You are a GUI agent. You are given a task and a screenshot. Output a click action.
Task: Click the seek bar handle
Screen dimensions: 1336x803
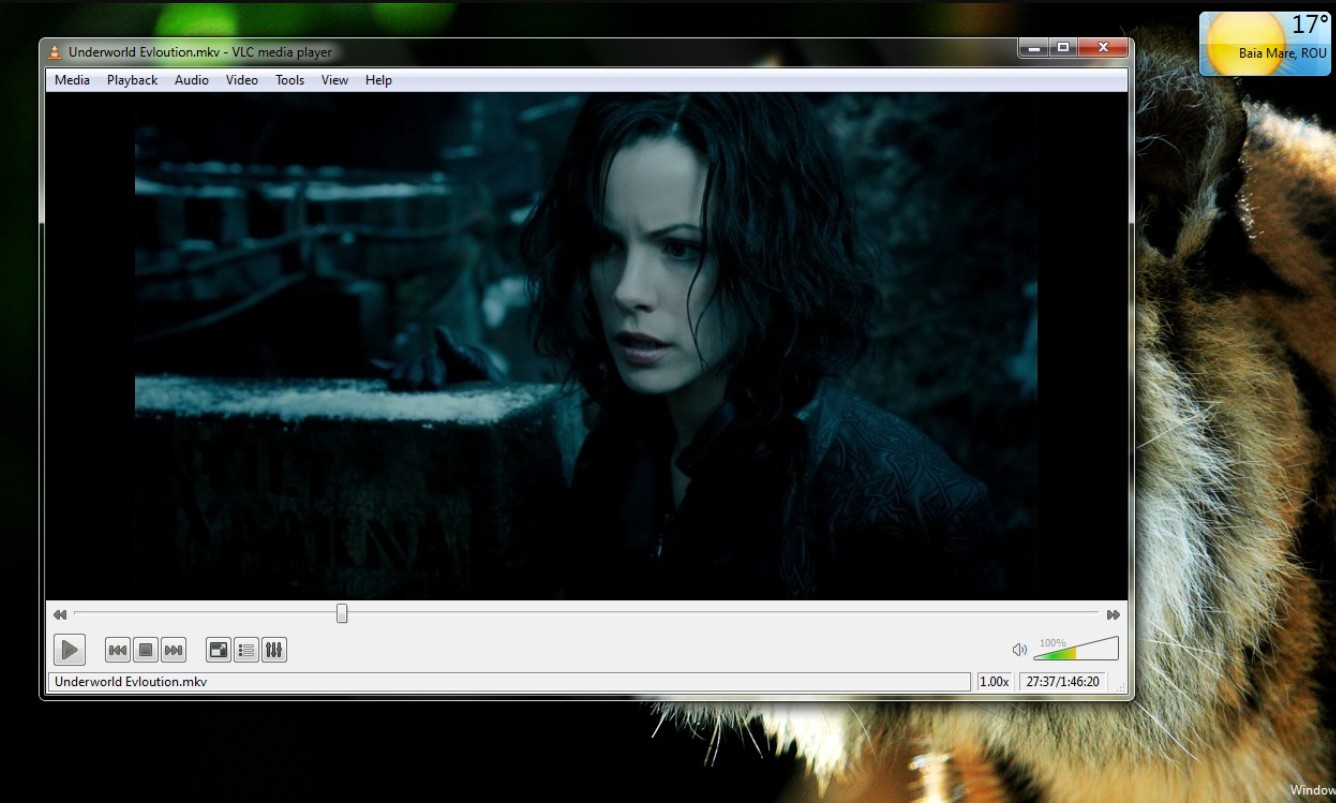tap(342, 614)
